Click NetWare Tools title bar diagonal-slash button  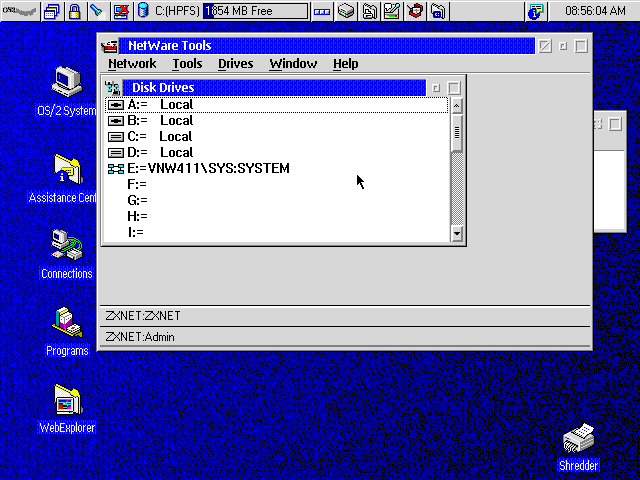click(545, 46)
